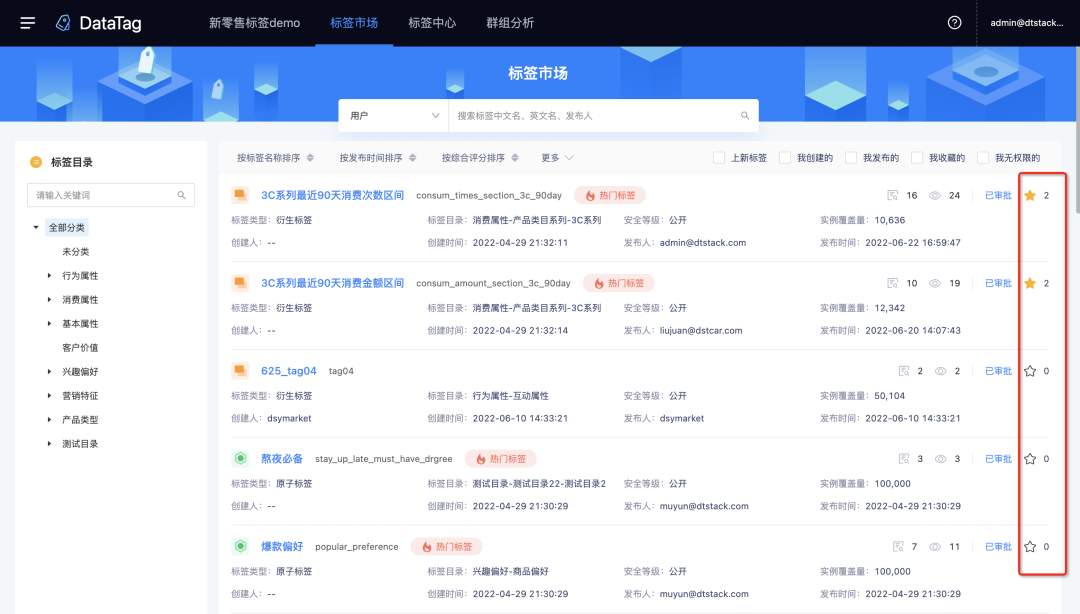Open the 用户 search type dropdown
Image resolution: width=1080 pixels, height=614 pixels.
coord(394,116)
